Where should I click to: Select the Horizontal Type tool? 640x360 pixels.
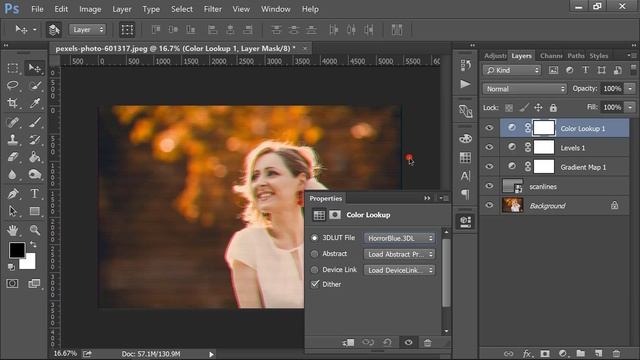pyautogui.click(x=35, y=193)
